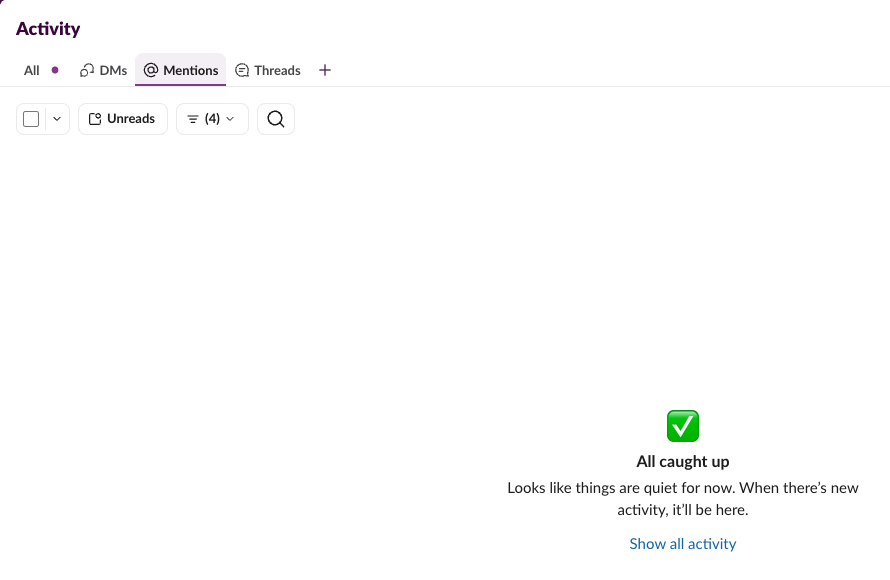Open the DMs tab
This screenshot has height=580, width=890.
tap(103, 70)
